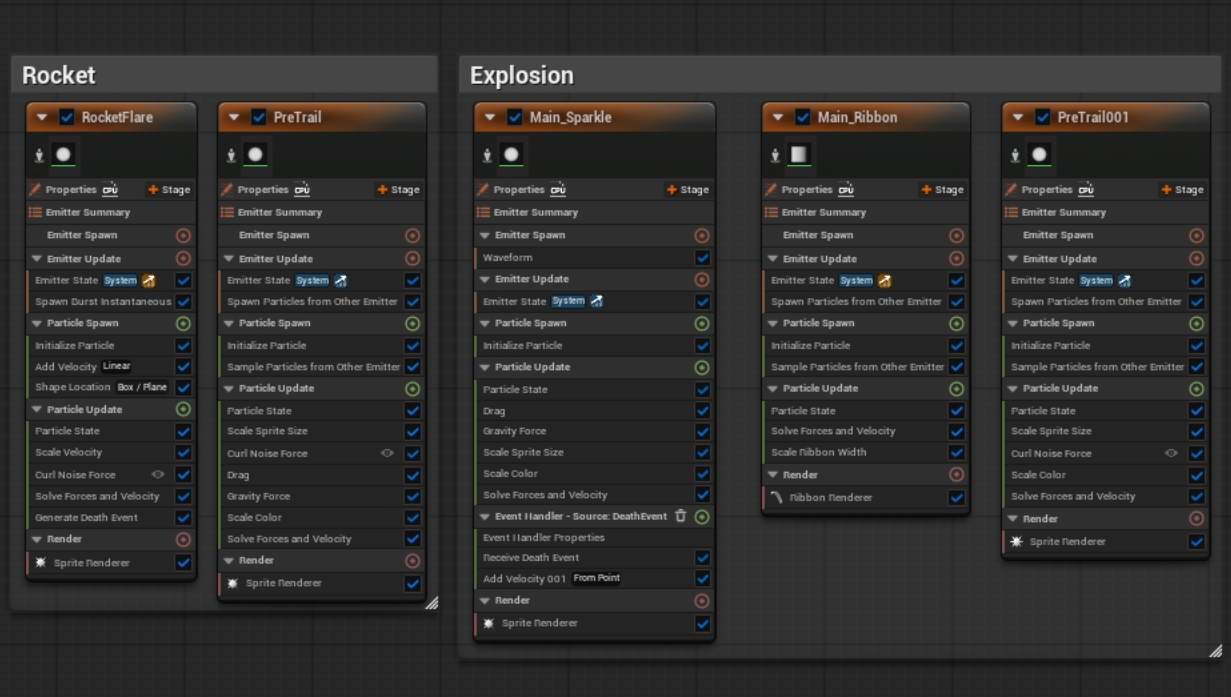Collapse the Particle Update section in RocketFlare

37,409
